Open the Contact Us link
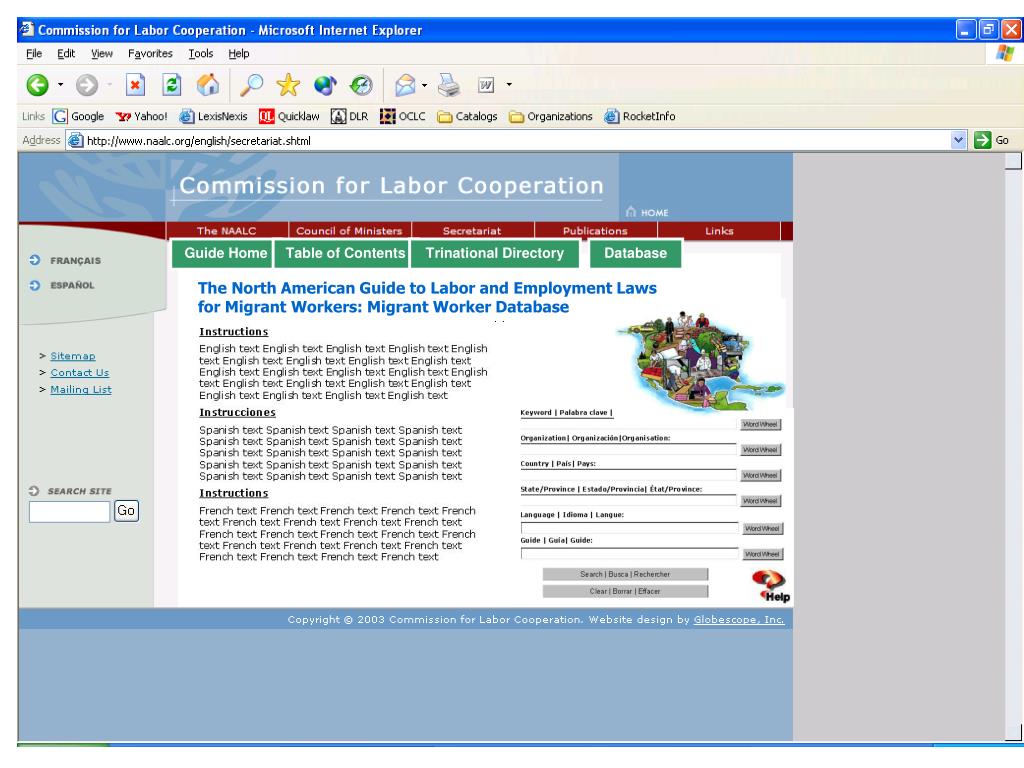1024x768 pixels. 80,372
